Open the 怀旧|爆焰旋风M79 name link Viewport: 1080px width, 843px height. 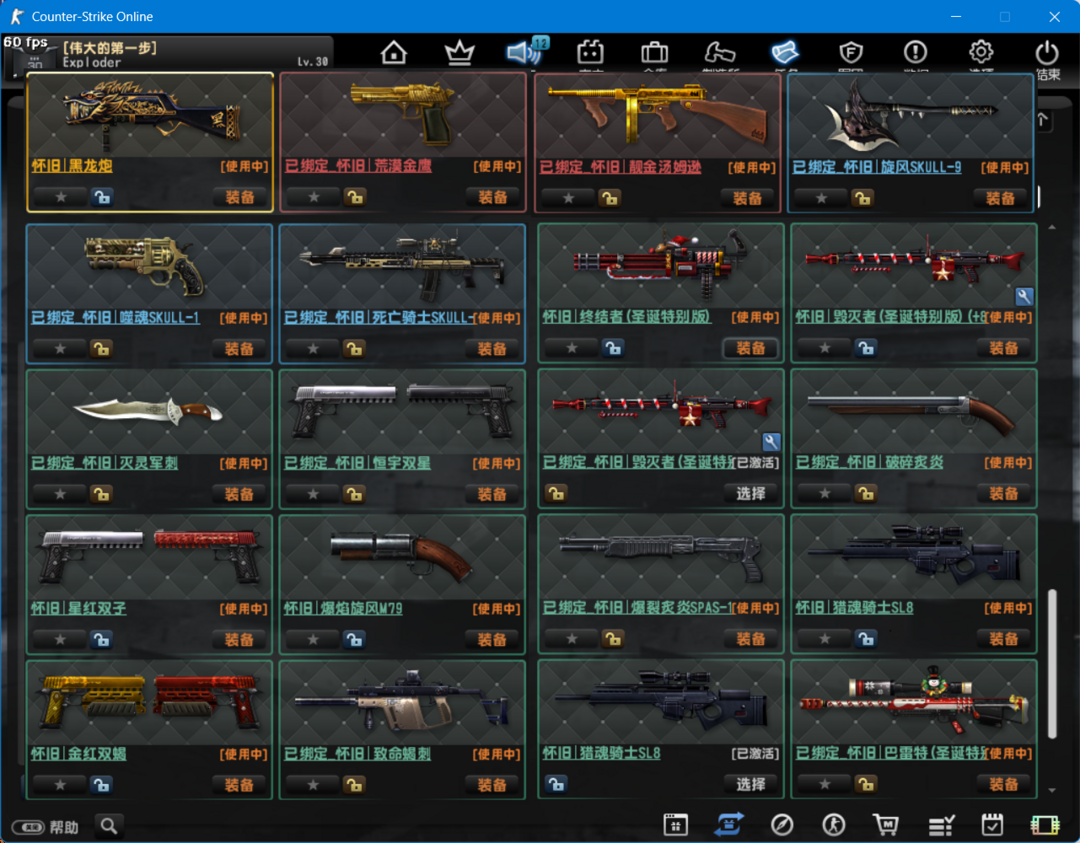(x=343, y=608)
